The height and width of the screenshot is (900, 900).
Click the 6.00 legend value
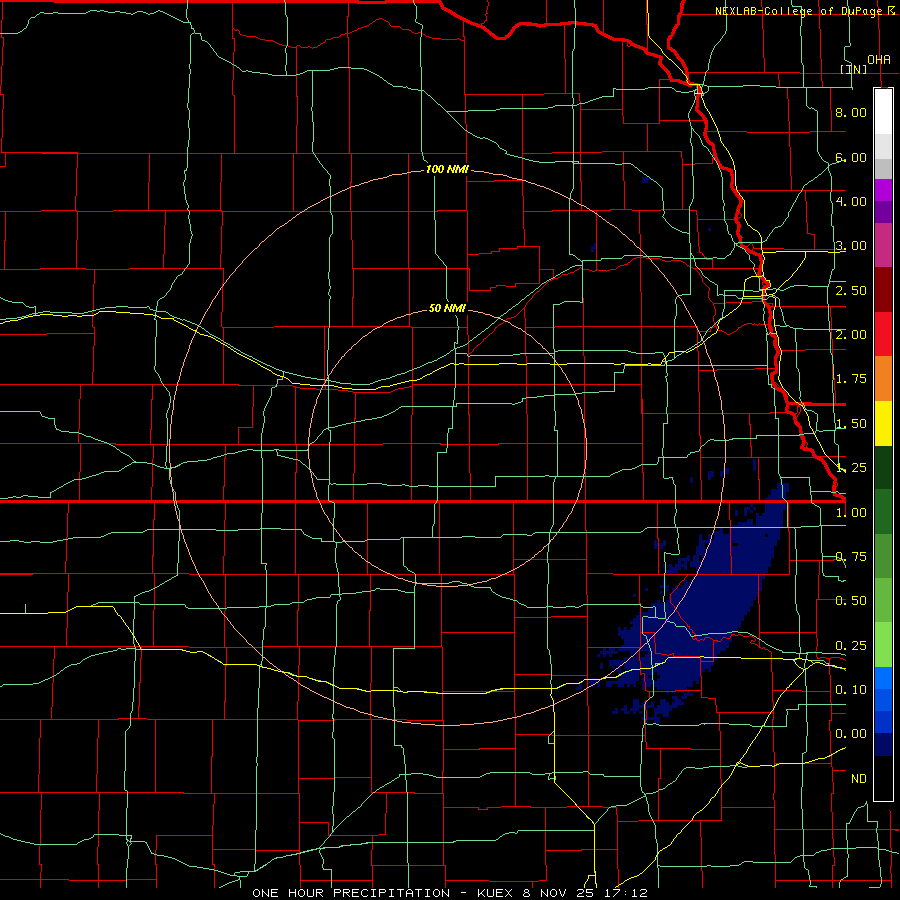tap(851, 157)
